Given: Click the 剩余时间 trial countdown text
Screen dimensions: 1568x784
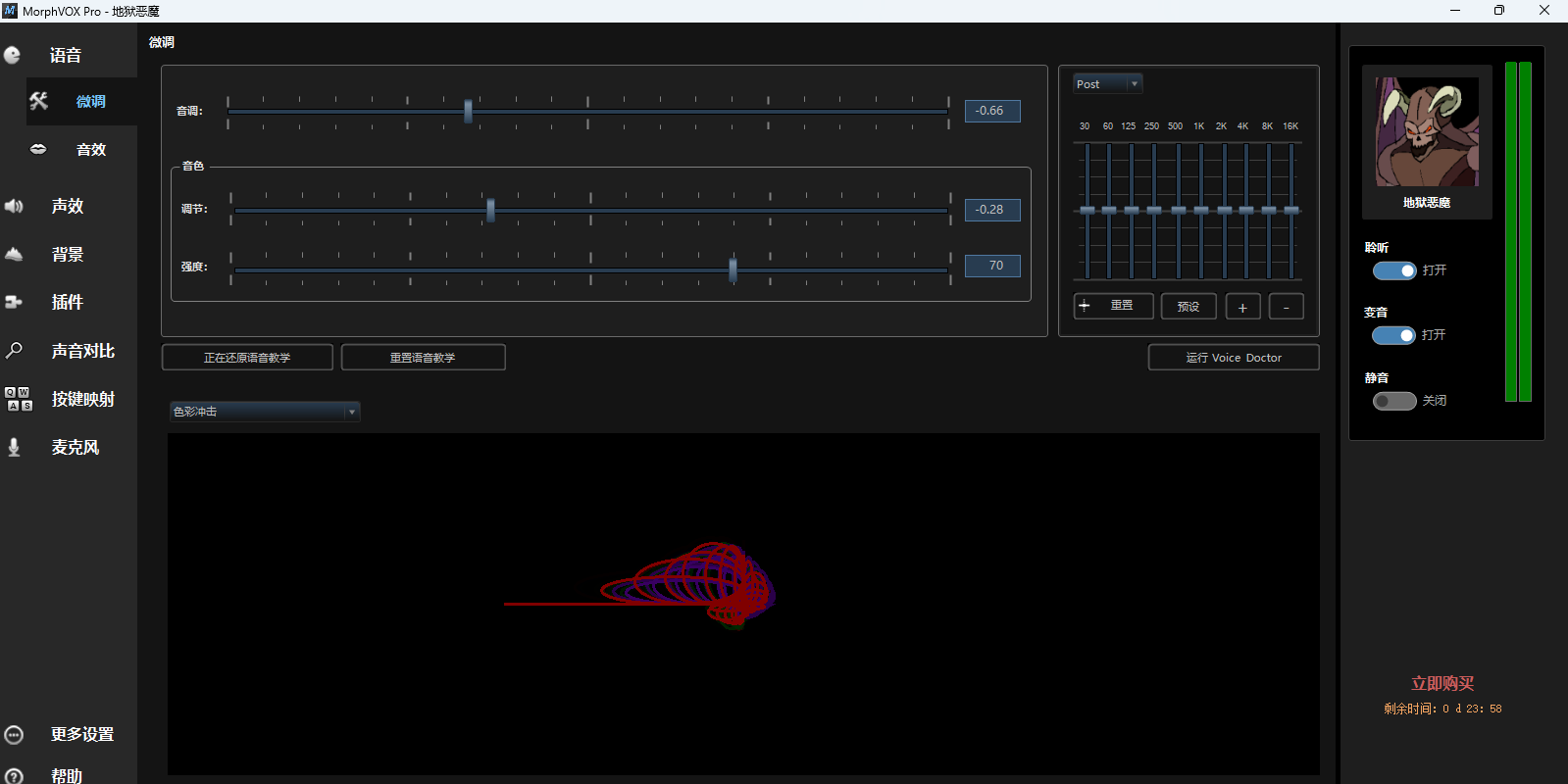Looking at the screenshot, I should pos(1442,709).
